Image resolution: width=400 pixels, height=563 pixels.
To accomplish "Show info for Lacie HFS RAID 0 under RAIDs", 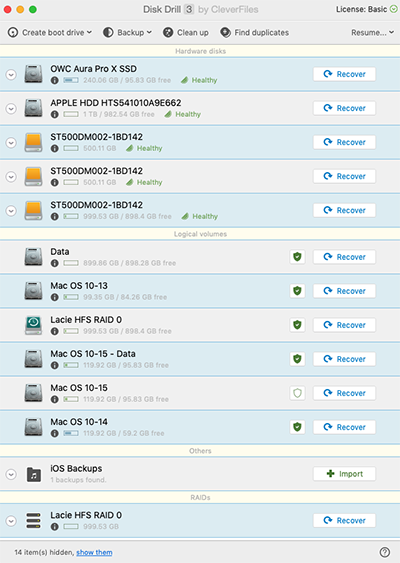I will [55, 527].
